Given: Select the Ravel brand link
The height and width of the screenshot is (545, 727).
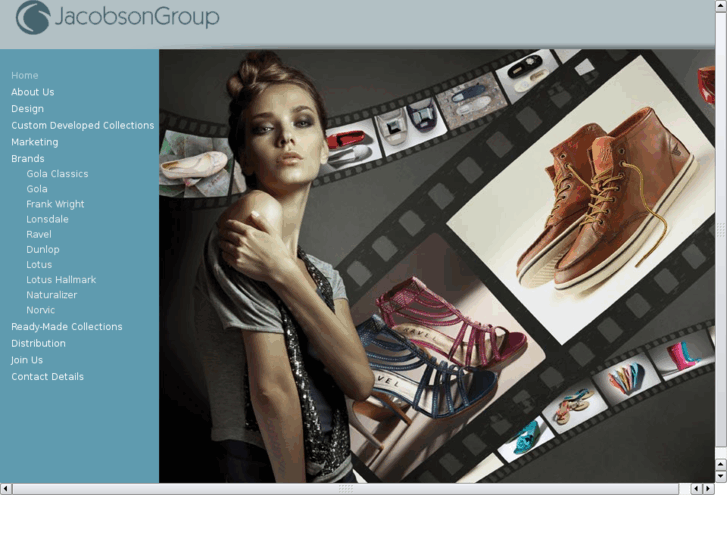Looking at the screenshot, I should point(38,234).
